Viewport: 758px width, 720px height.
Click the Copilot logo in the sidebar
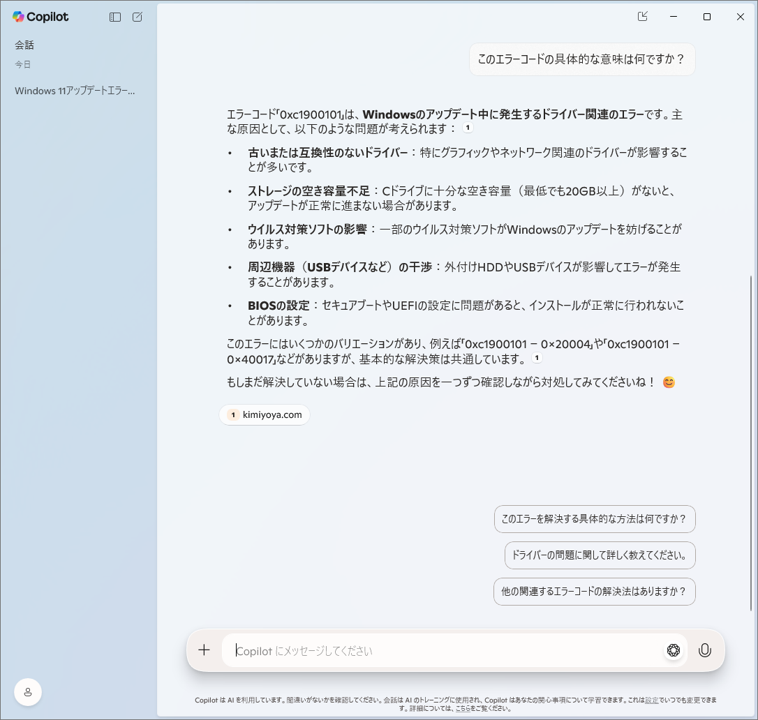40,17
